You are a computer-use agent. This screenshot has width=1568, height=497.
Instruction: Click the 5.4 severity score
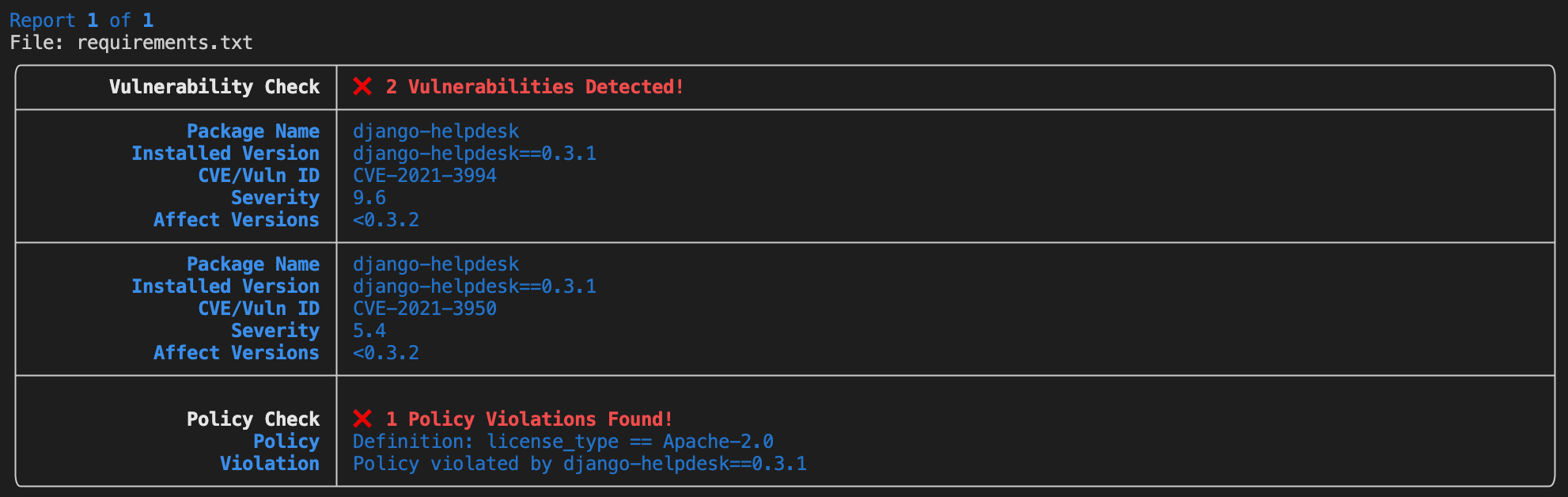(369, 331)
